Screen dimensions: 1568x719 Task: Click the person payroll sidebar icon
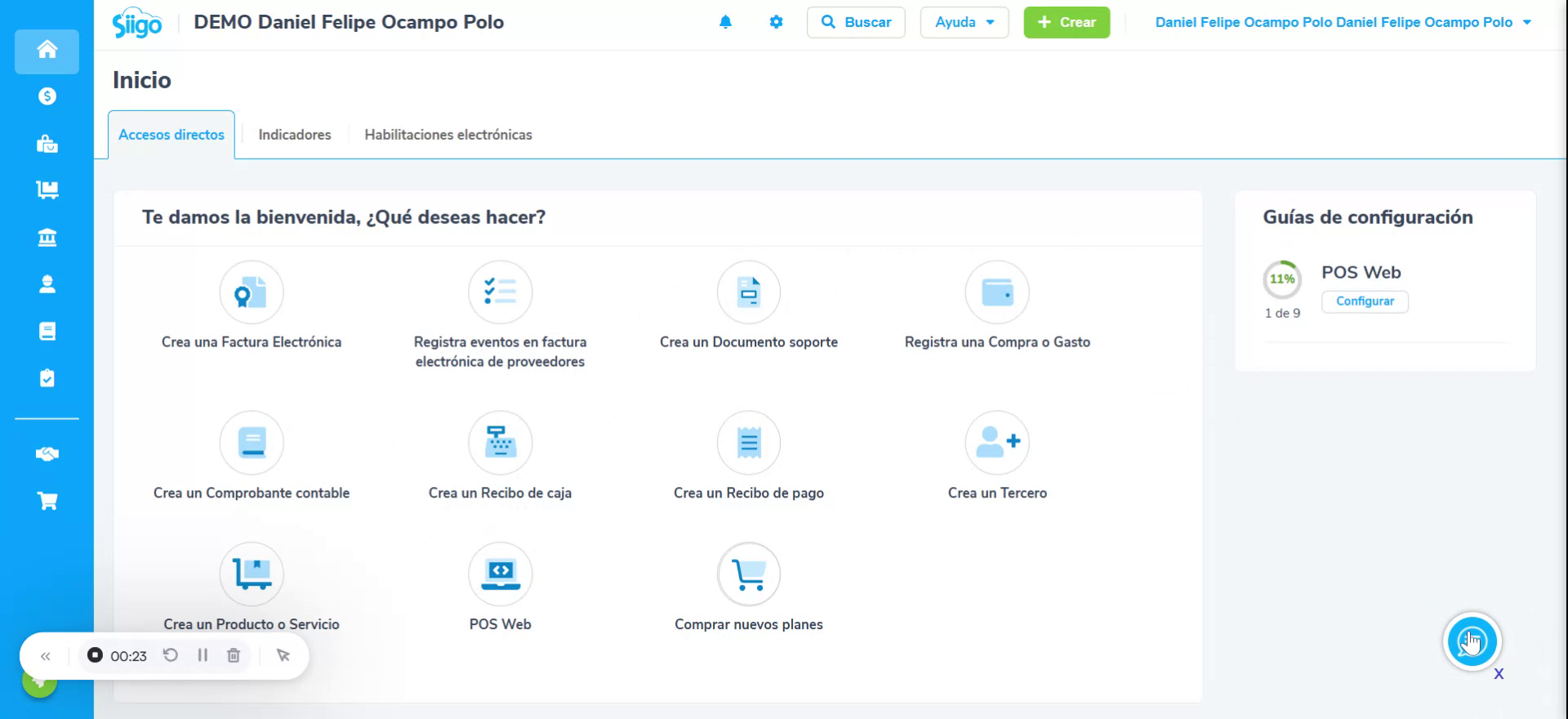pyautogui.click(x=47, y=284)
